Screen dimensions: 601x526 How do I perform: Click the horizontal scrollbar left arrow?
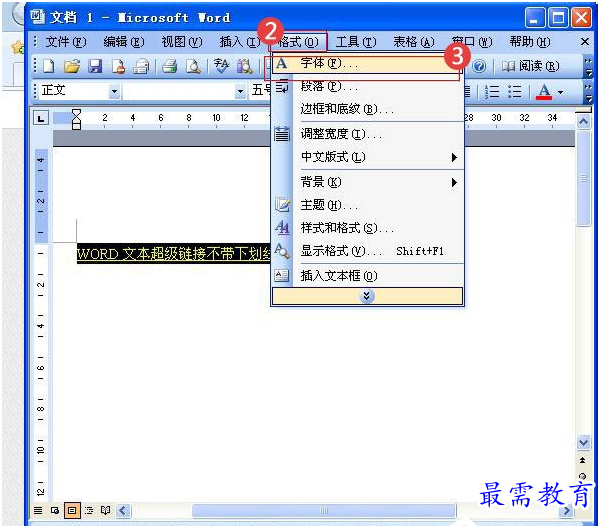click(x=123, y=511)
